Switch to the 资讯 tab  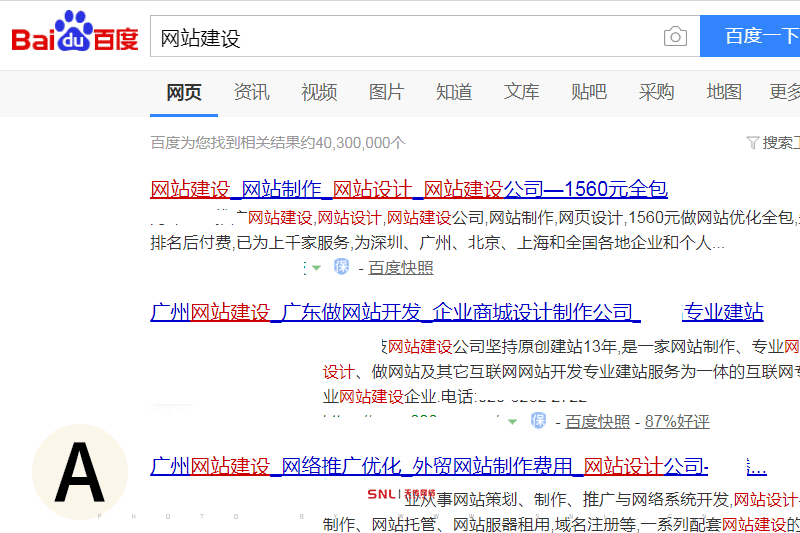(x=252, y=92)
